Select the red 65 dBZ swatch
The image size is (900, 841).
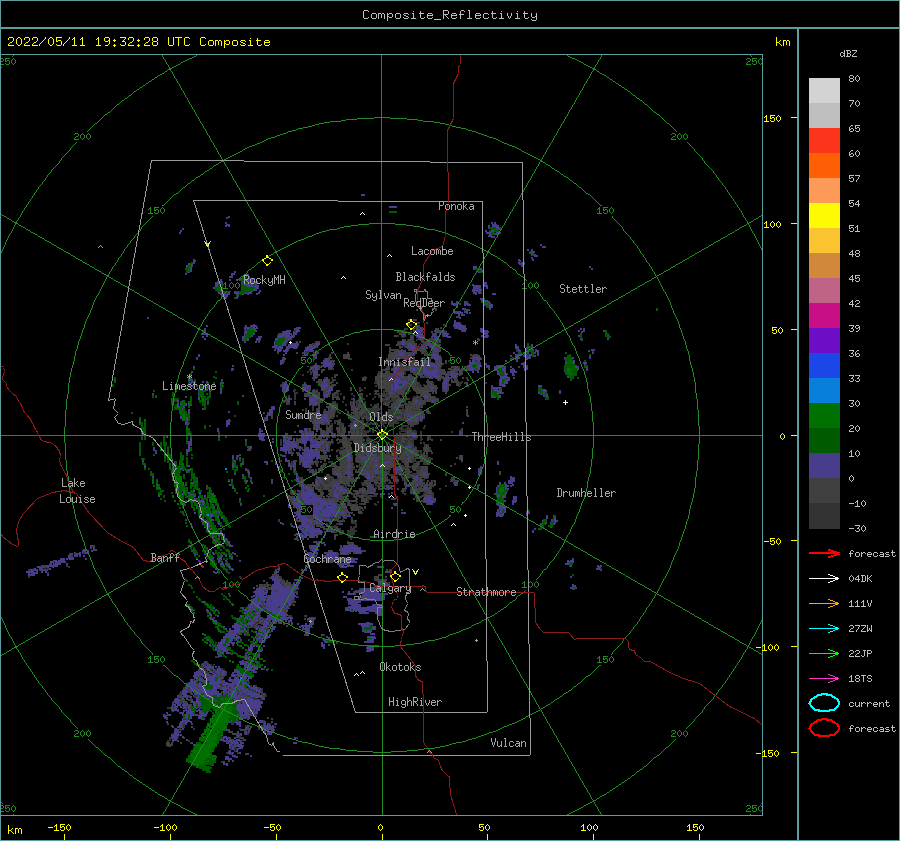[x=824, y=140]
